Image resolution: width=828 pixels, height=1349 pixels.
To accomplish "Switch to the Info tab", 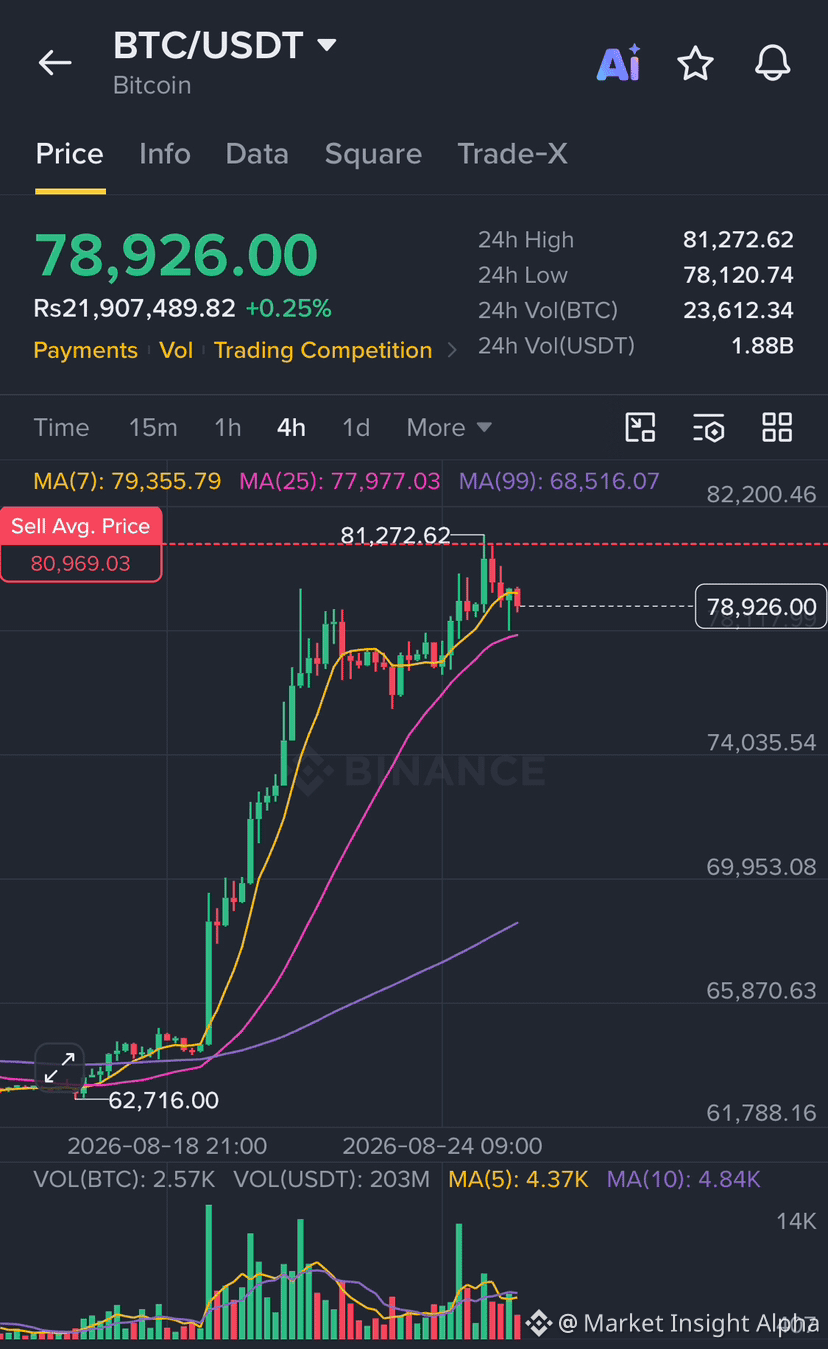I will [165, 154].
